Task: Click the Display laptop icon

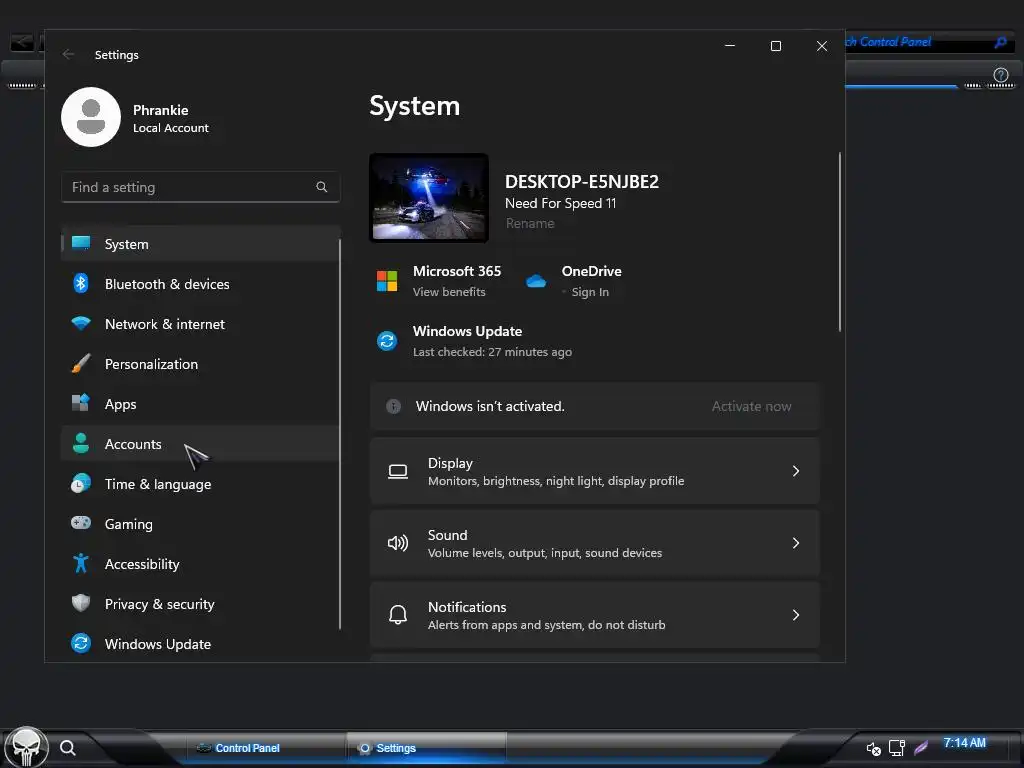Action: point(398,472)
